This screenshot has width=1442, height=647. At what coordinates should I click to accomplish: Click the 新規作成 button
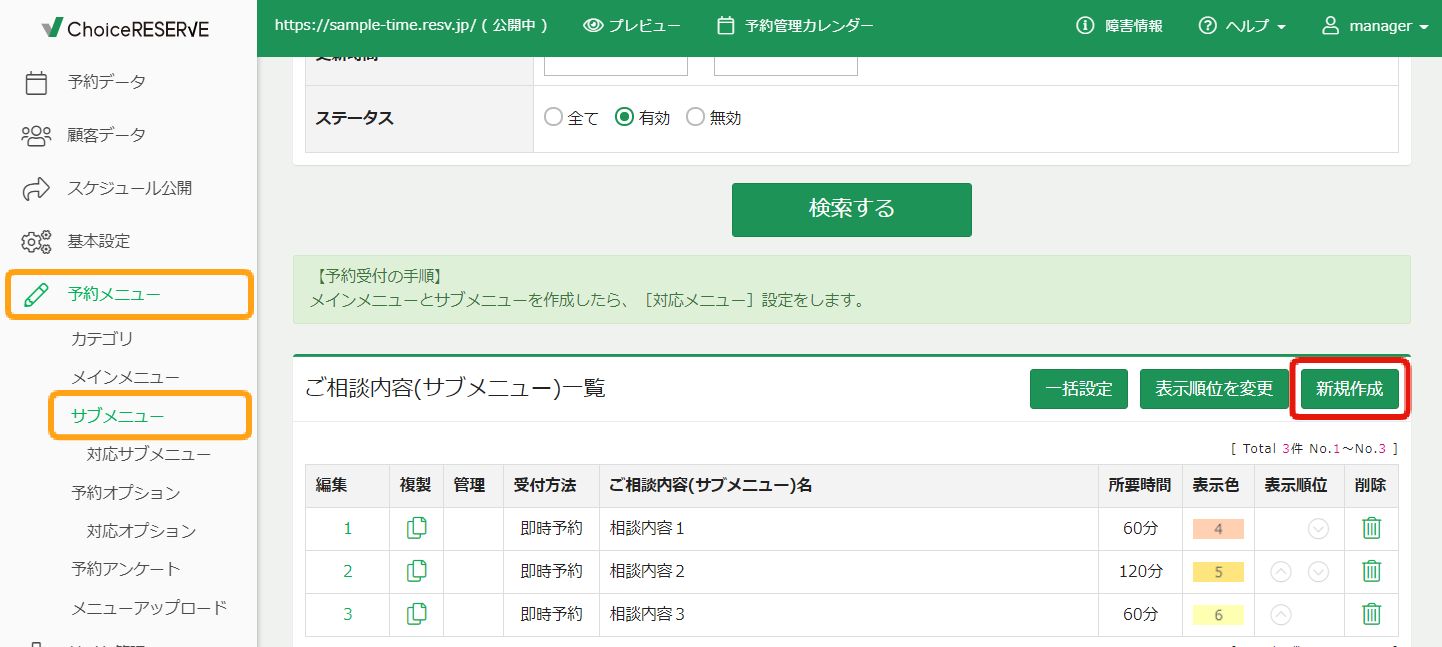click(1350, 389)
